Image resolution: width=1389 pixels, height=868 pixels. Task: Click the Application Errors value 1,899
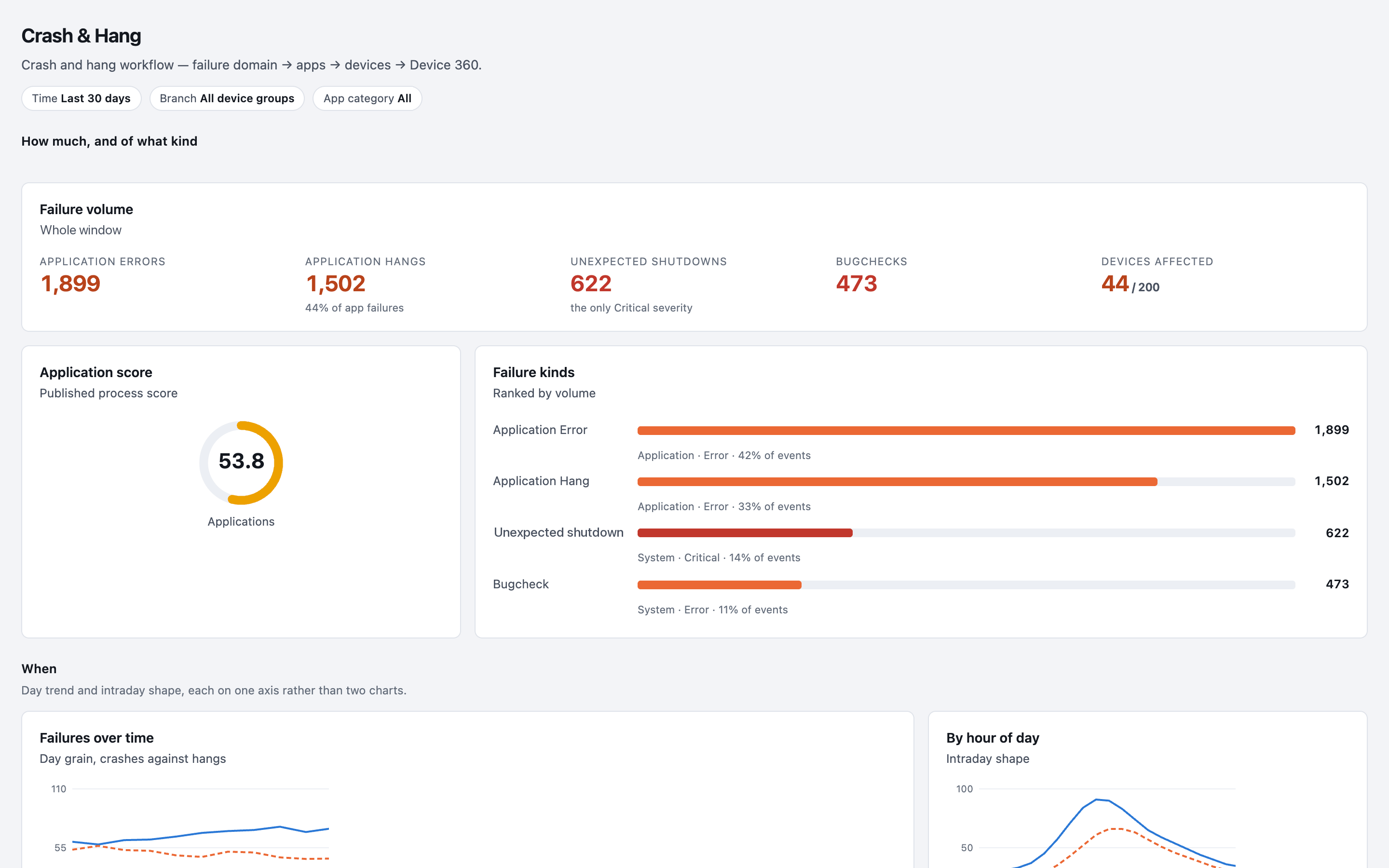pos(70,284)
